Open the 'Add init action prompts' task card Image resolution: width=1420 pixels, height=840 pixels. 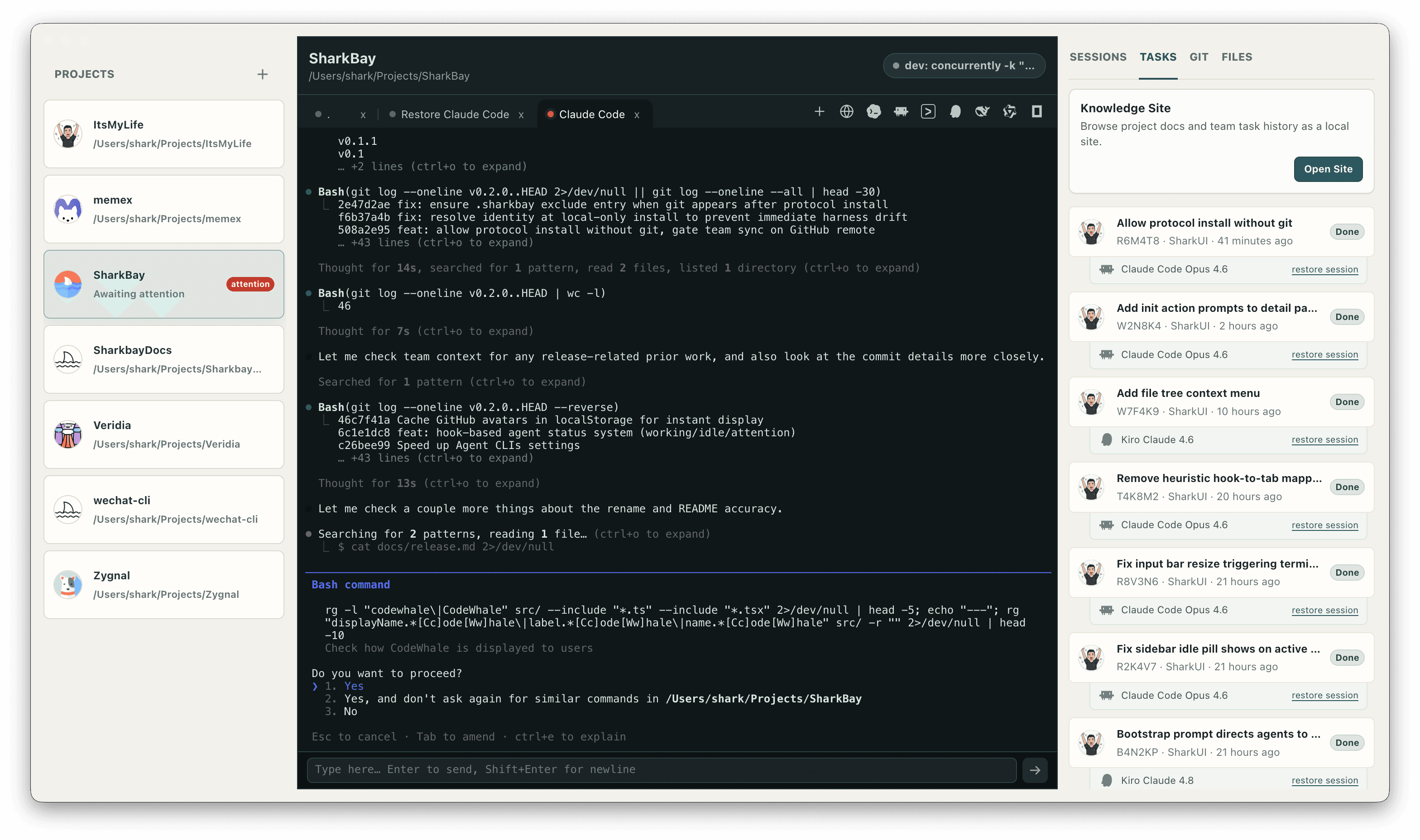[1221, 317]
